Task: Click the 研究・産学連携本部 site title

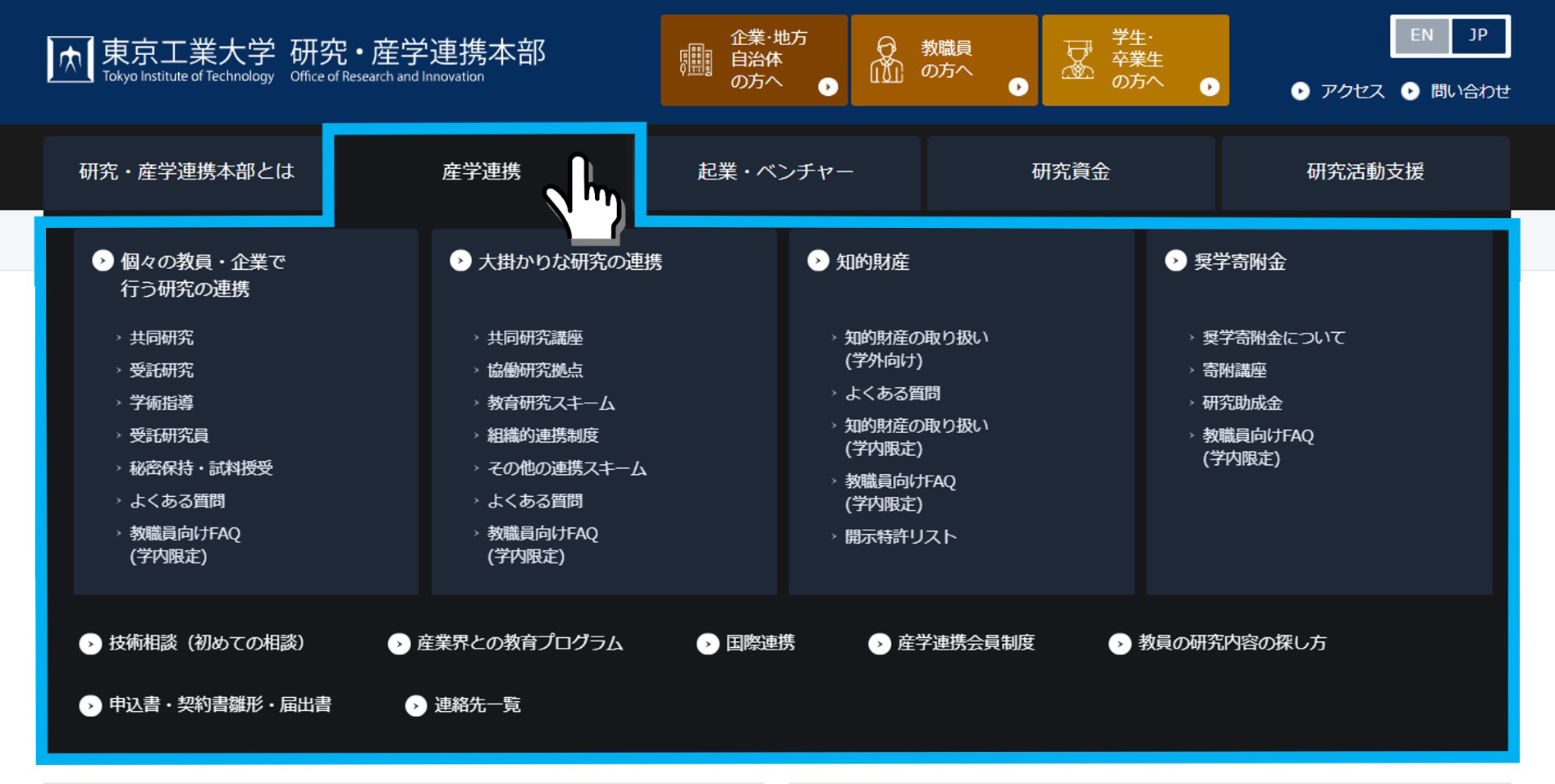Action: click(418, 60)
